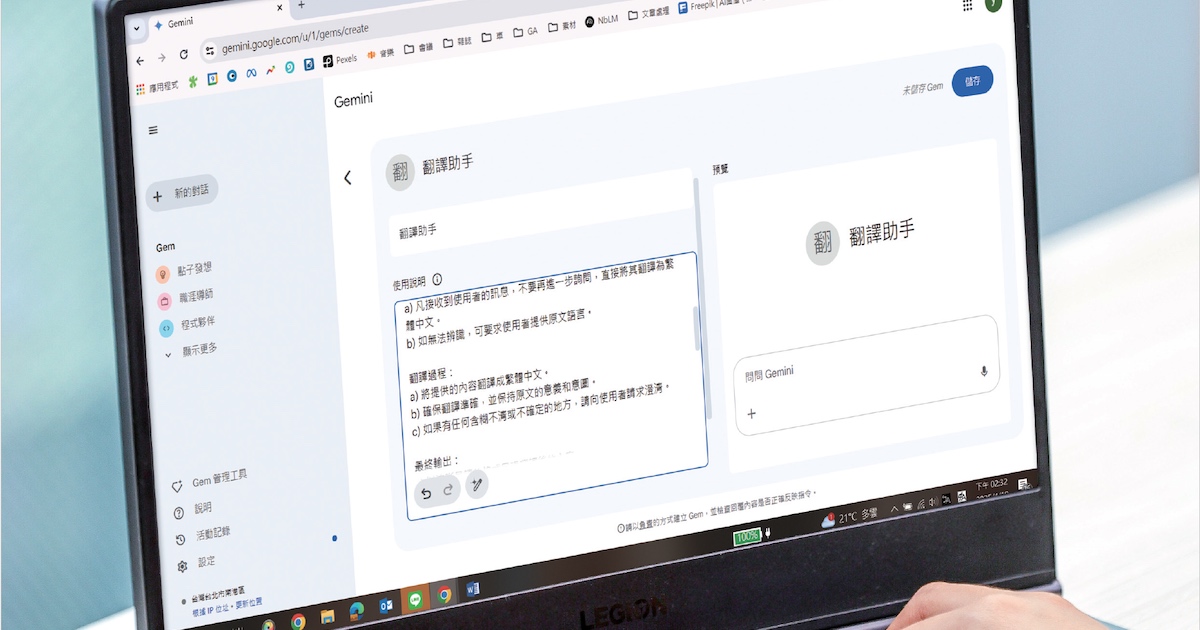Open the Pexels bookmark
Screen dimensions: 1200x630
[x=339, y=59]
